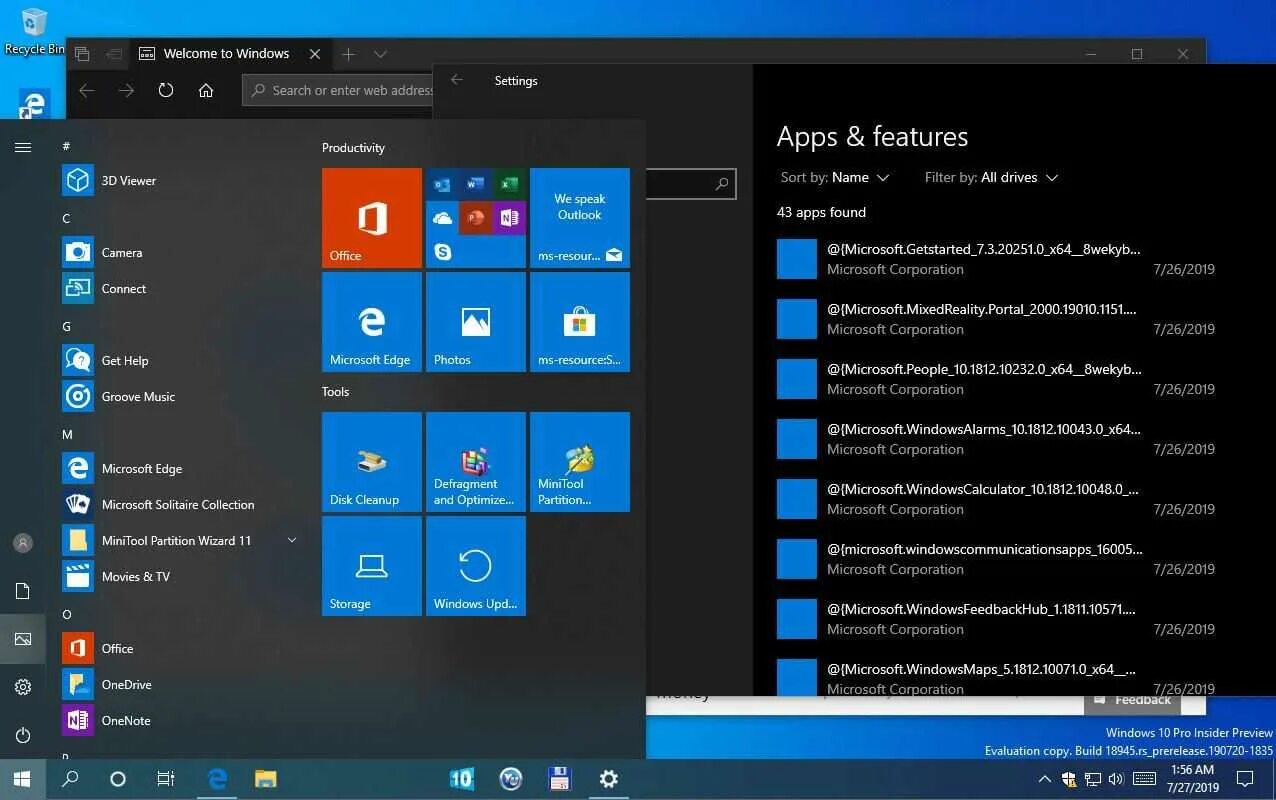
Task: Click the Power button in Start
Action: pyautogui.click(x=23, y=735)
